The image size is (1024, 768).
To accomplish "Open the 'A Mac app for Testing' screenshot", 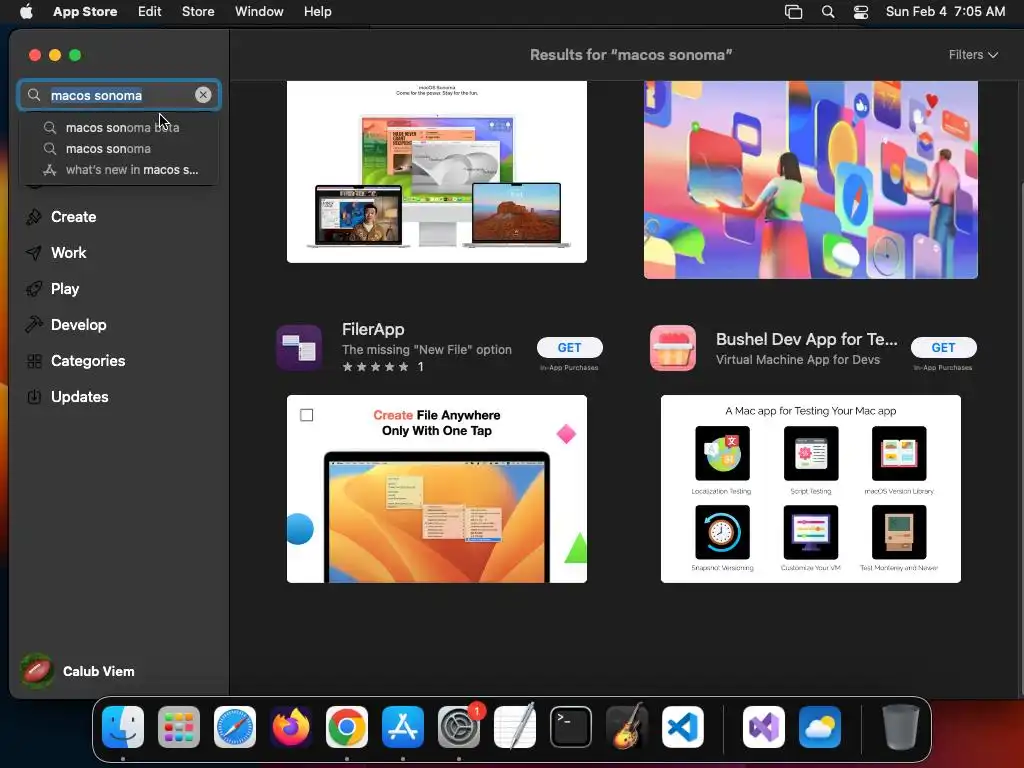I will (x=810, y=488).
